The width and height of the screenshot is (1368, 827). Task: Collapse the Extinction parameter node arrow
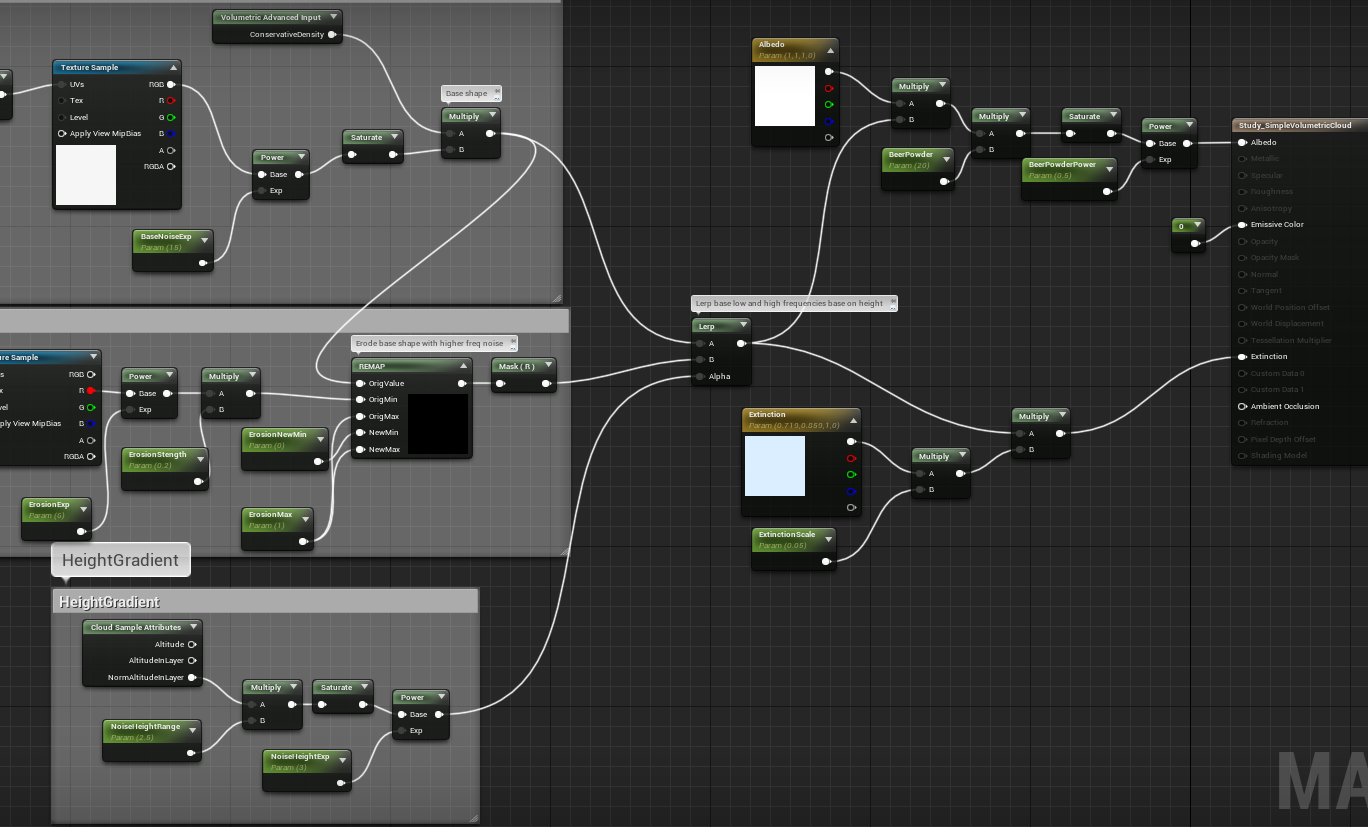click(852, 419)
